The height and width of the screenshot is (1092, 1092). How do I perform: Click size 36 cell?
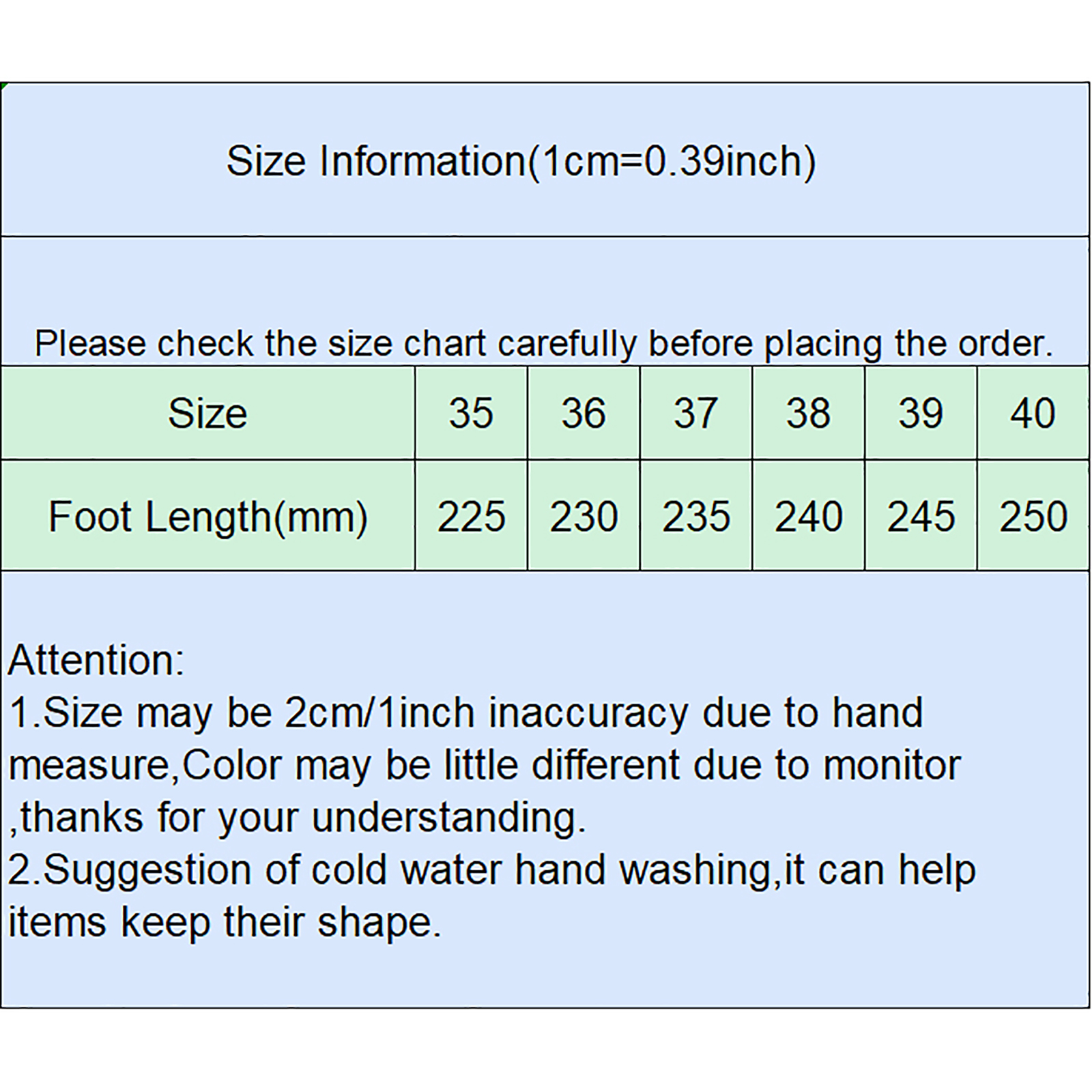tap(584, 413)
